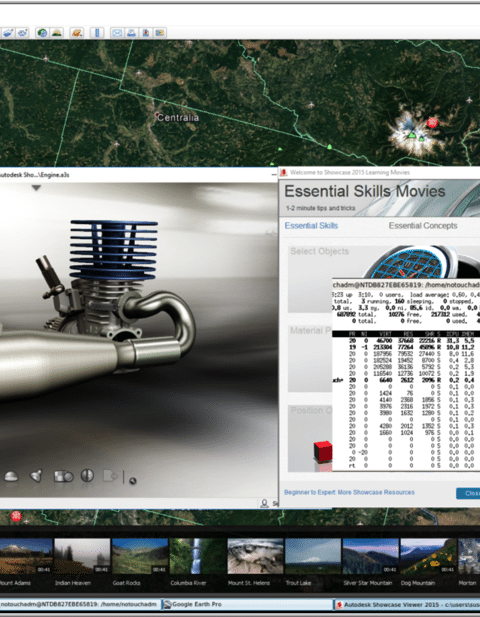Switch to Autodesk Showcase Viewer 2015 taskbar entry
This screenshot has width=480, height=617.
407,604
